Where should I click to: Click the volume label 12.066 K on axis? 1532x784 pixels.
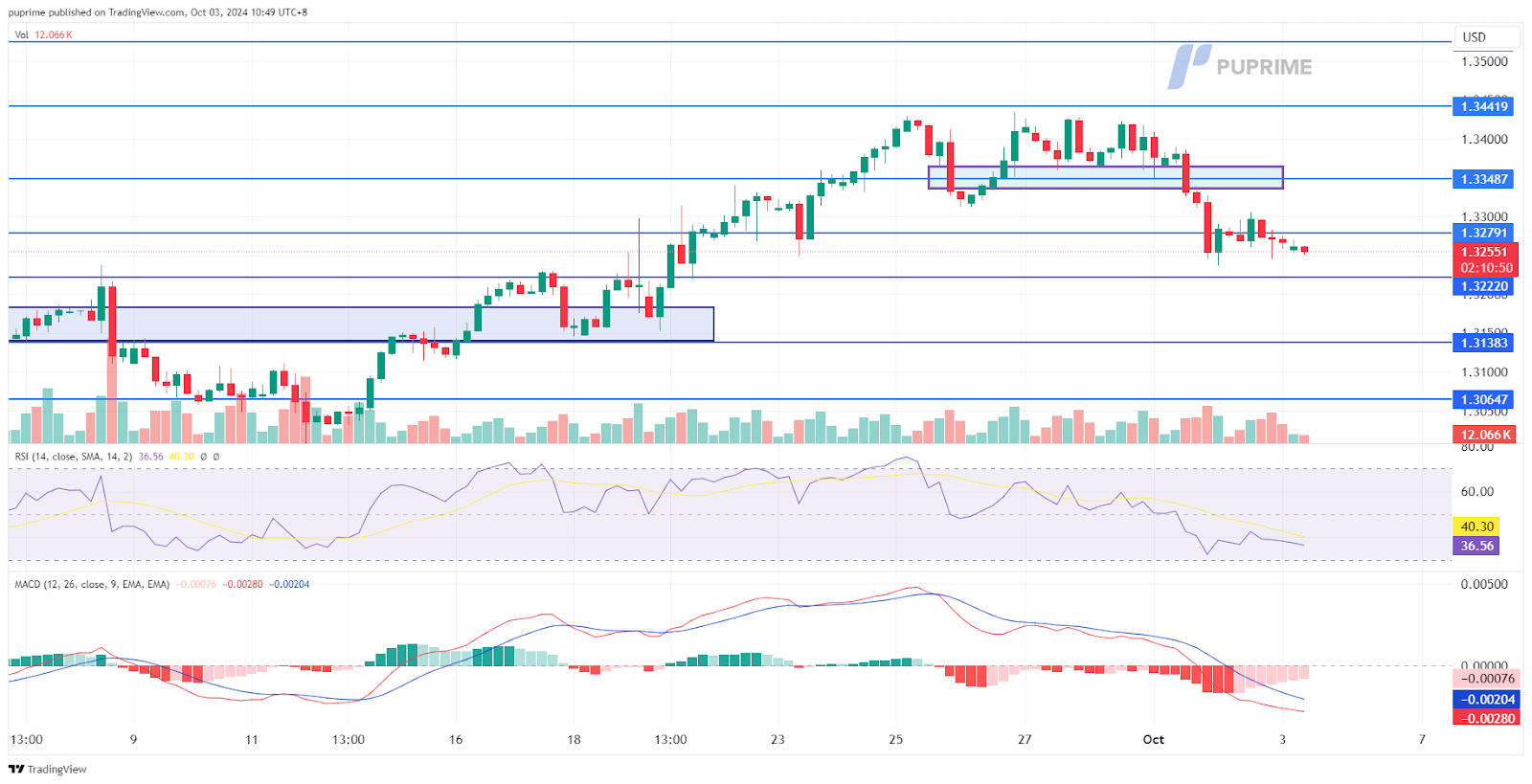coord(1485,435)
